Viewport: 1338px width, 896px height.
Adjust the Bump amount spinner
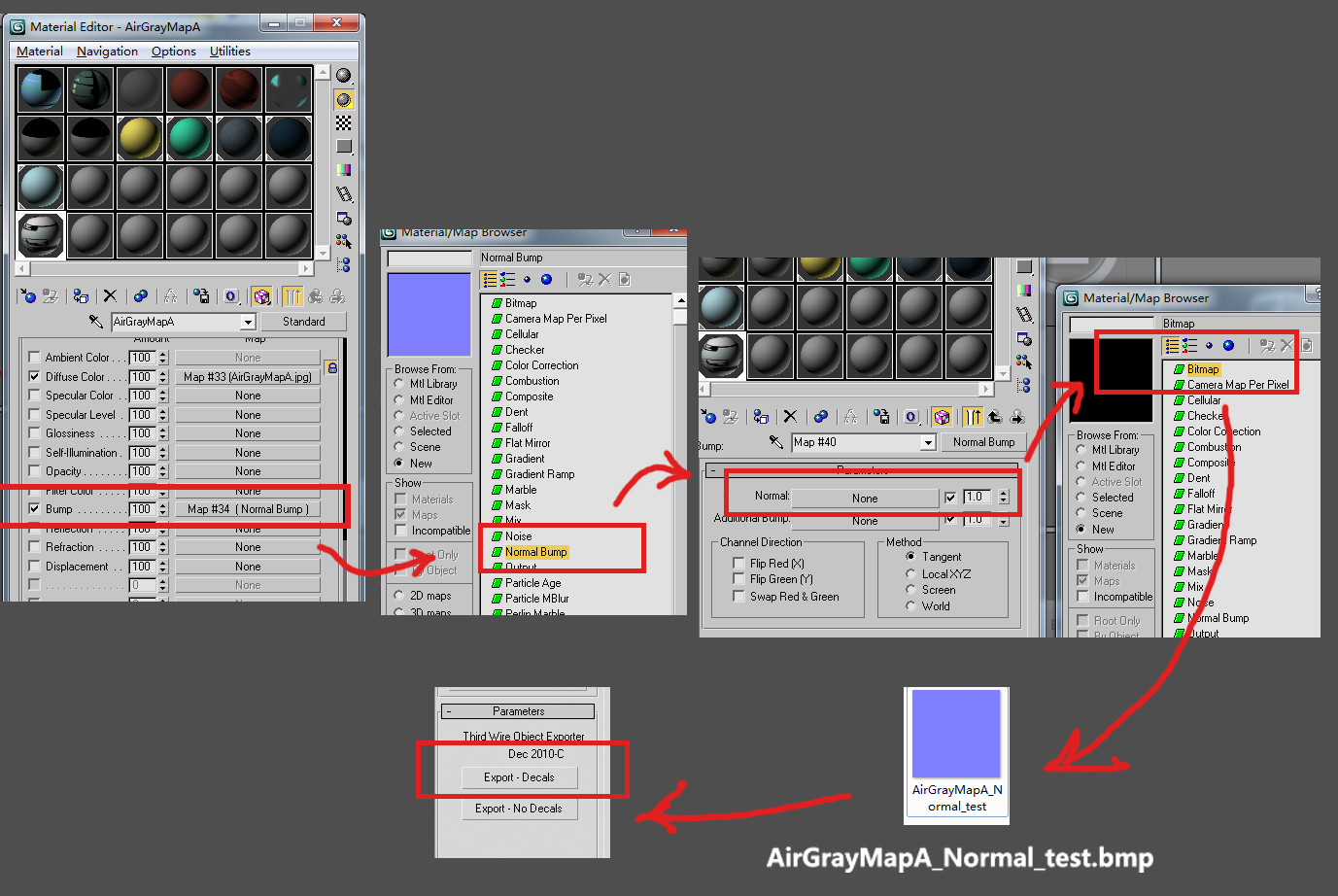163,509
